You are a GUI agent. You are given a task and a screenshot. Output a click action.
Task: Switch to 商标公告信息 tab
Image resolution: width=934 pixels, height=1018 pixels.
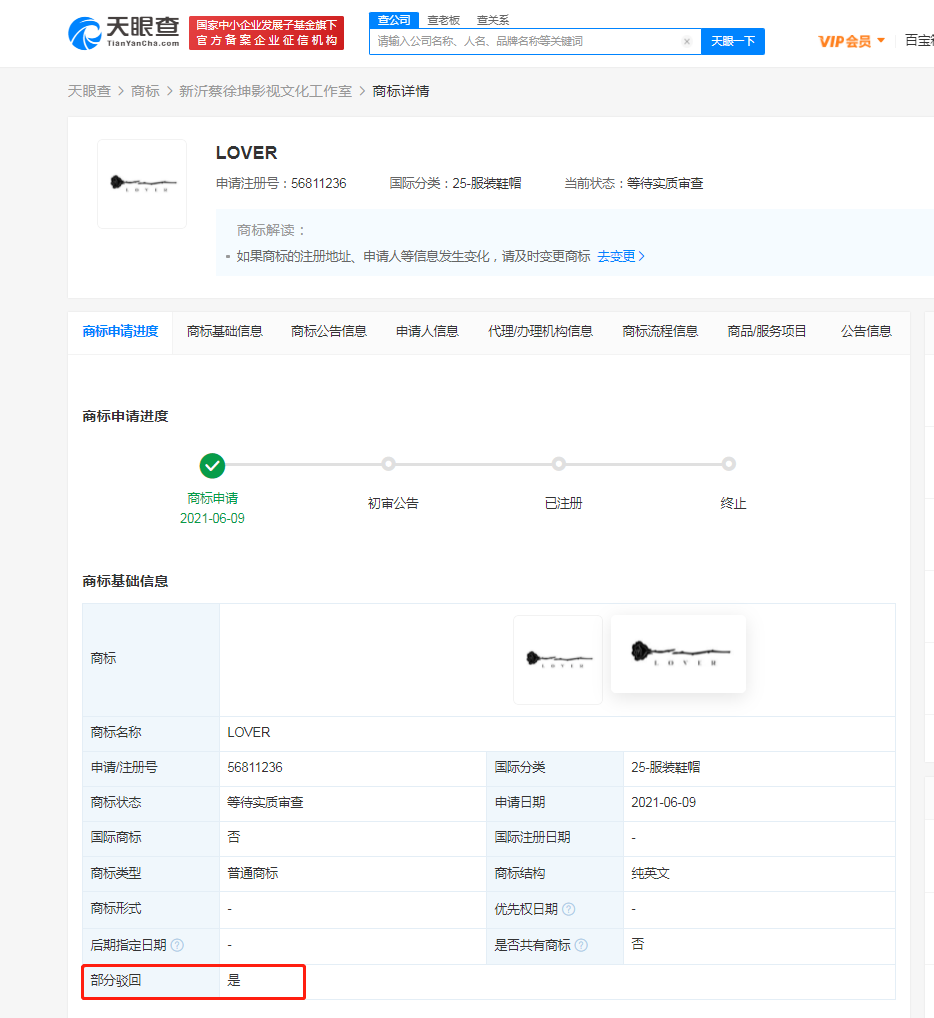pyautogui.click(x=329, y=332)
